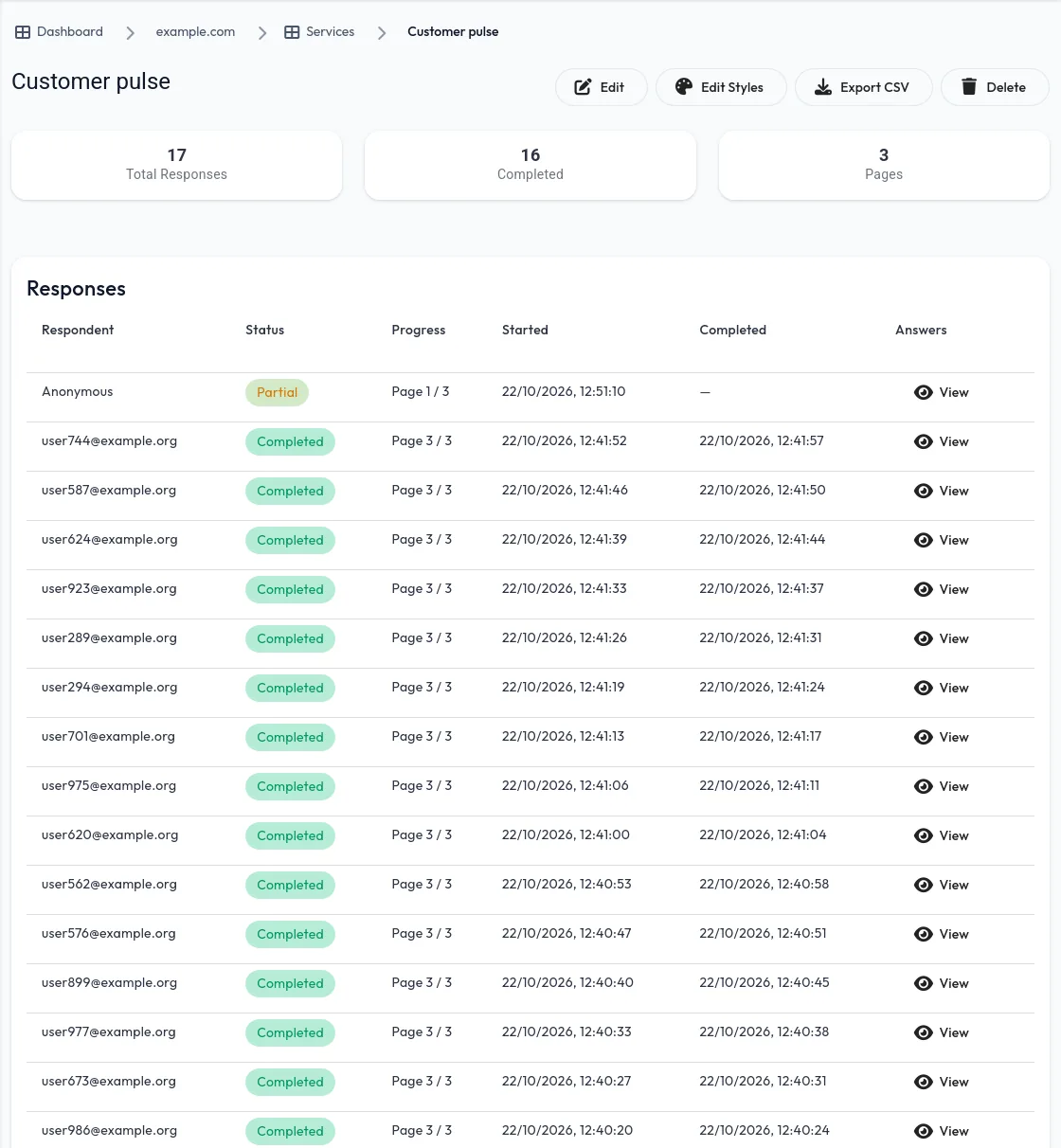Click the chevron after Dashboard breadcrumb
This screenshot has height=1148, width=1061.
point(130,33)
